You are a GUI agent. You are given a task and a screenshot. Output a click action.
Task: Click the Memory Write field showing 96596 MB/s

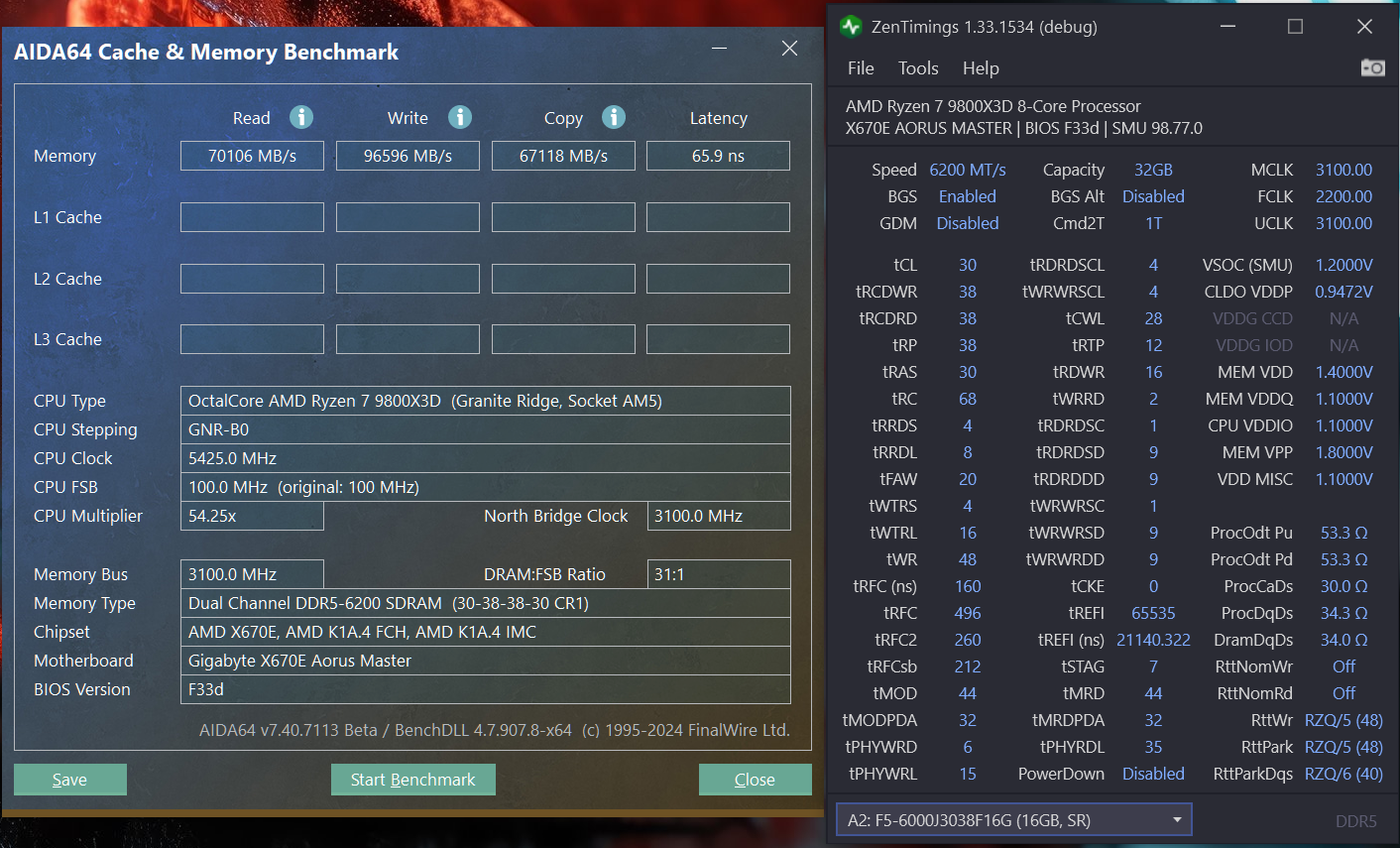[x=408, y=156]
